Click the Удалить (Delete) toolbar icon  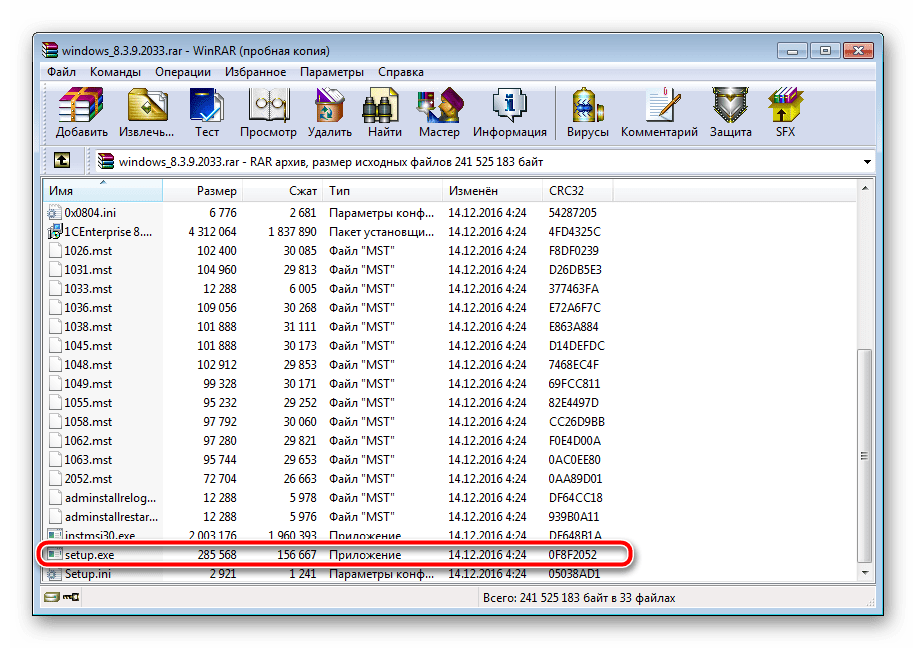[x=330, y=112]
